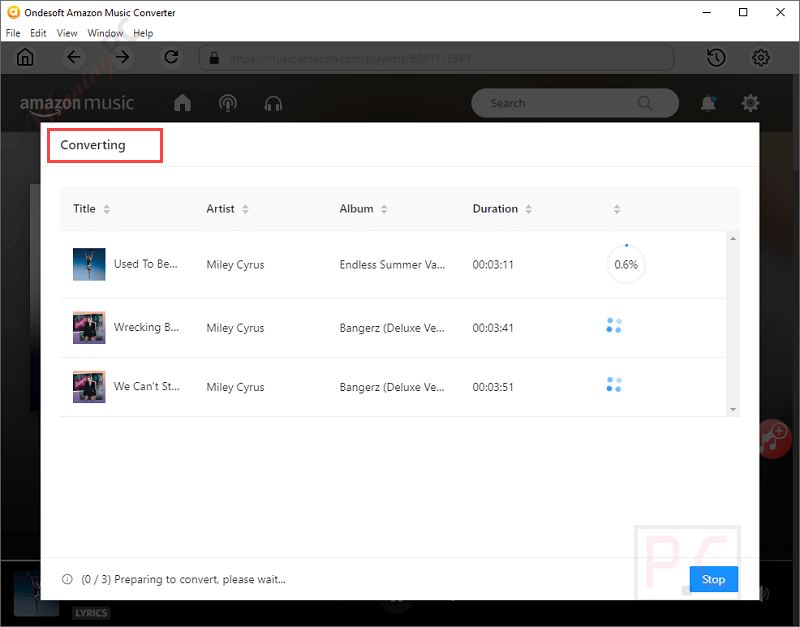800x627 pixels.
Task: Open the View menu
Action: point(67,33)
